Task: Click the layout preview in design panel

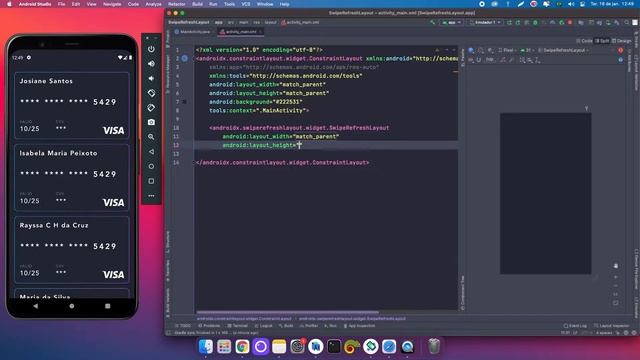Action: 546,193
